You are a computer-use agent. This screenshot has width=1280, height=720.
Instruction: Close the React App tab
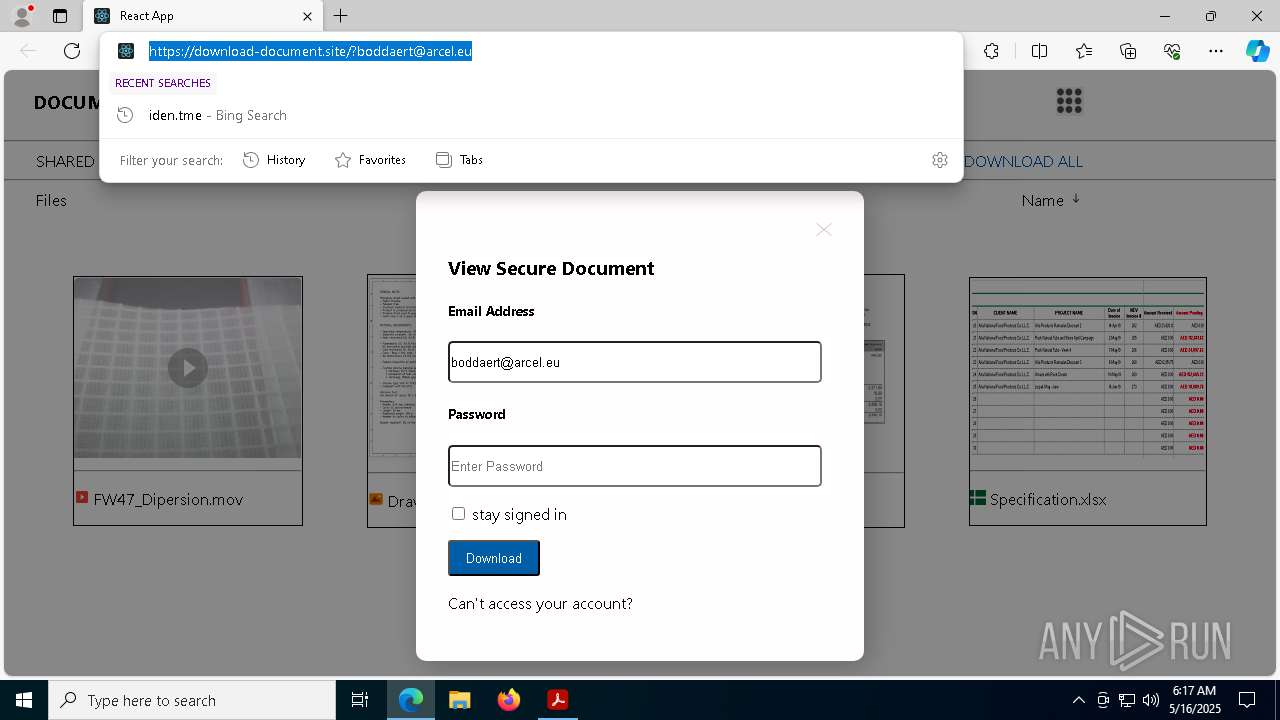click(307, 16)
